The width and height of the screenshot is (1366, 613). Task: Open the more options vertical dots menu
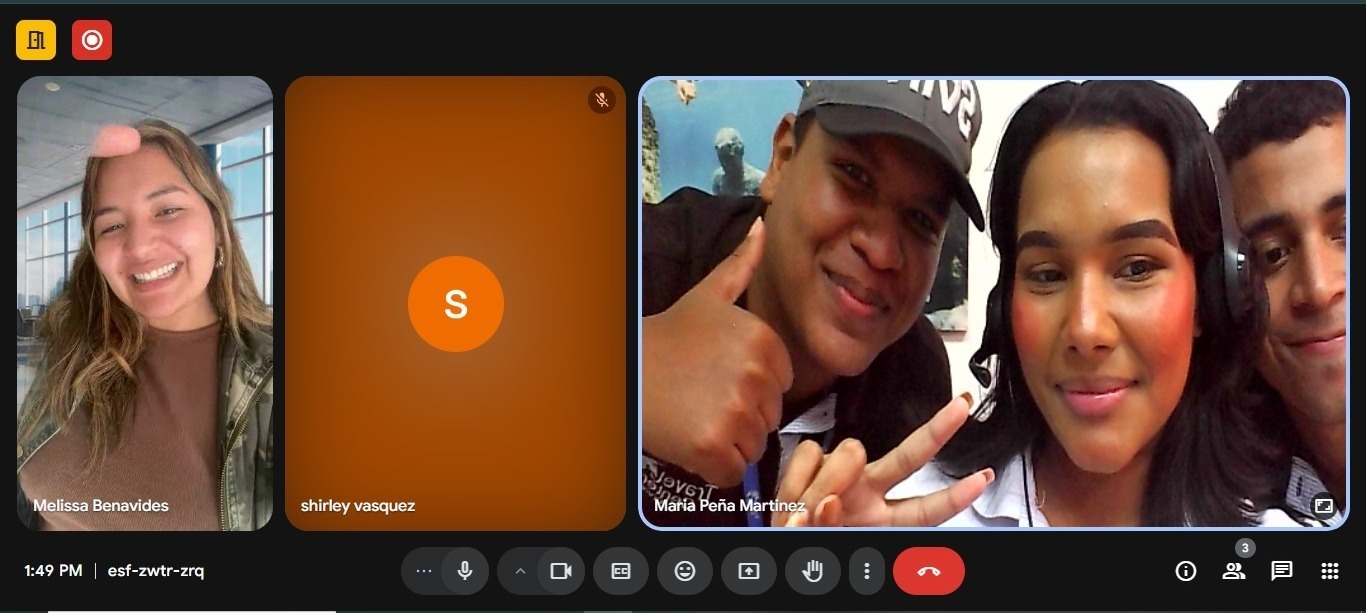point(866,571)
